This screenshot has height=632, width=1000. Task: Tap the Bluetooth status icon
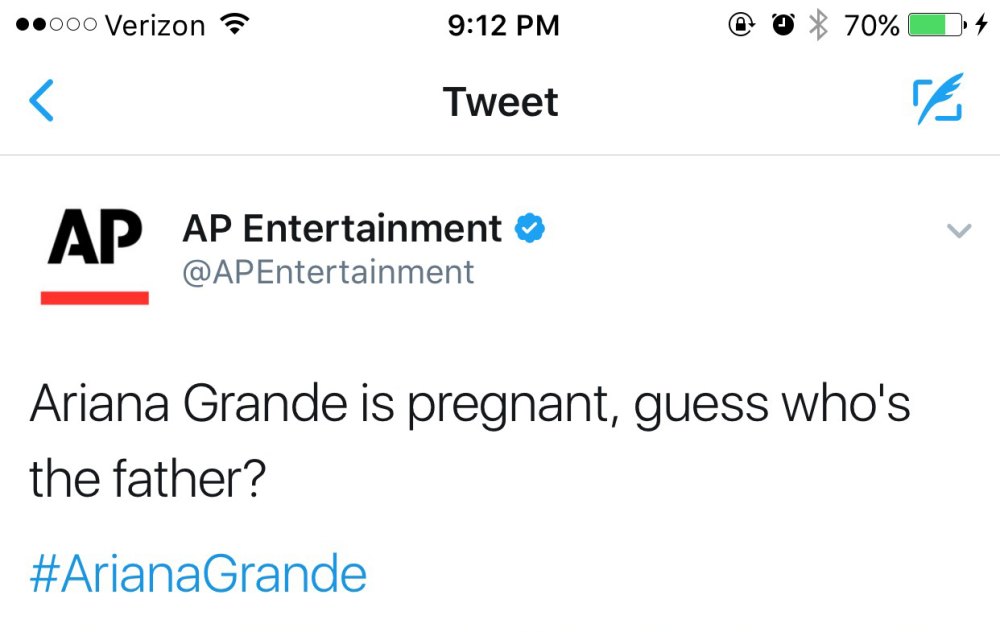tap(818, 25)
